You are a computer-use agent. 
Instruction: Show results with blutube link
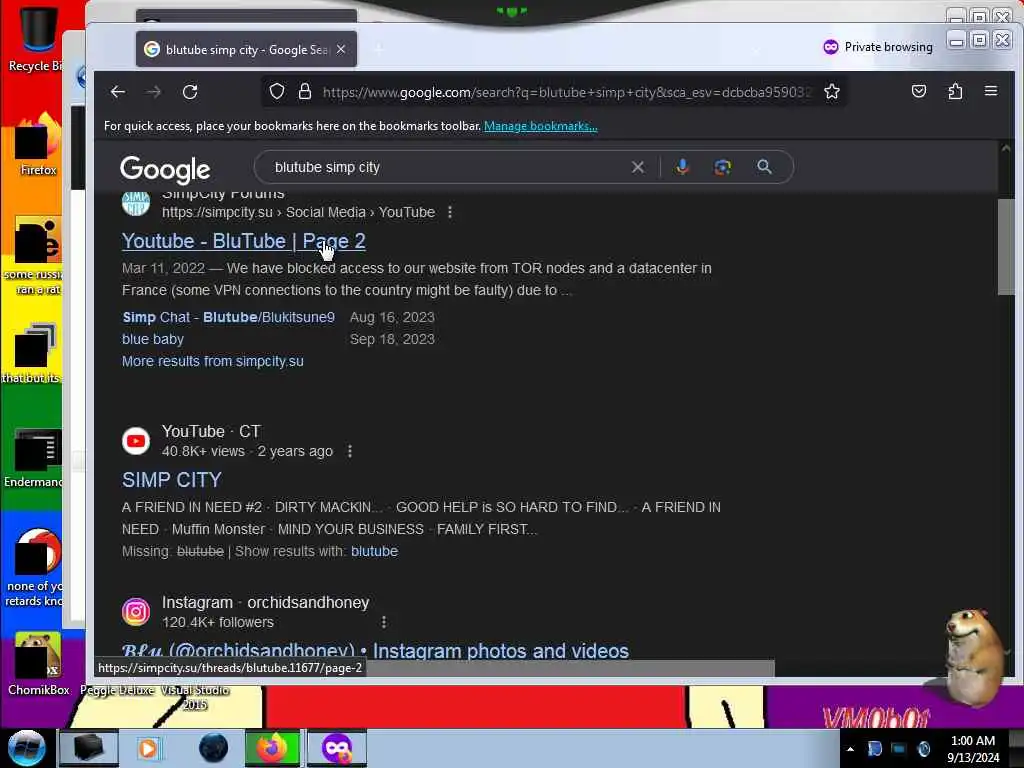(x=374, y=551)
